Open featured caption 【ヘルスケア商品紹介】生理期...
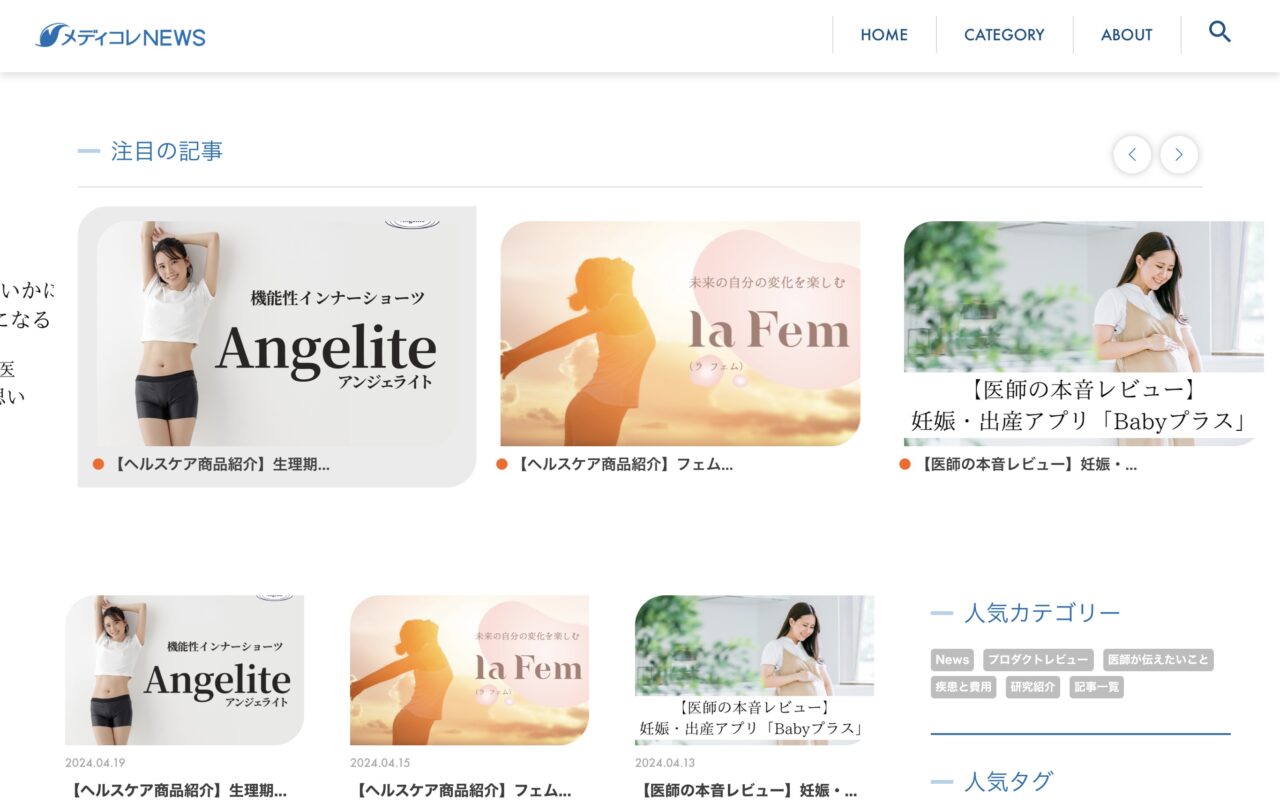 219,464
